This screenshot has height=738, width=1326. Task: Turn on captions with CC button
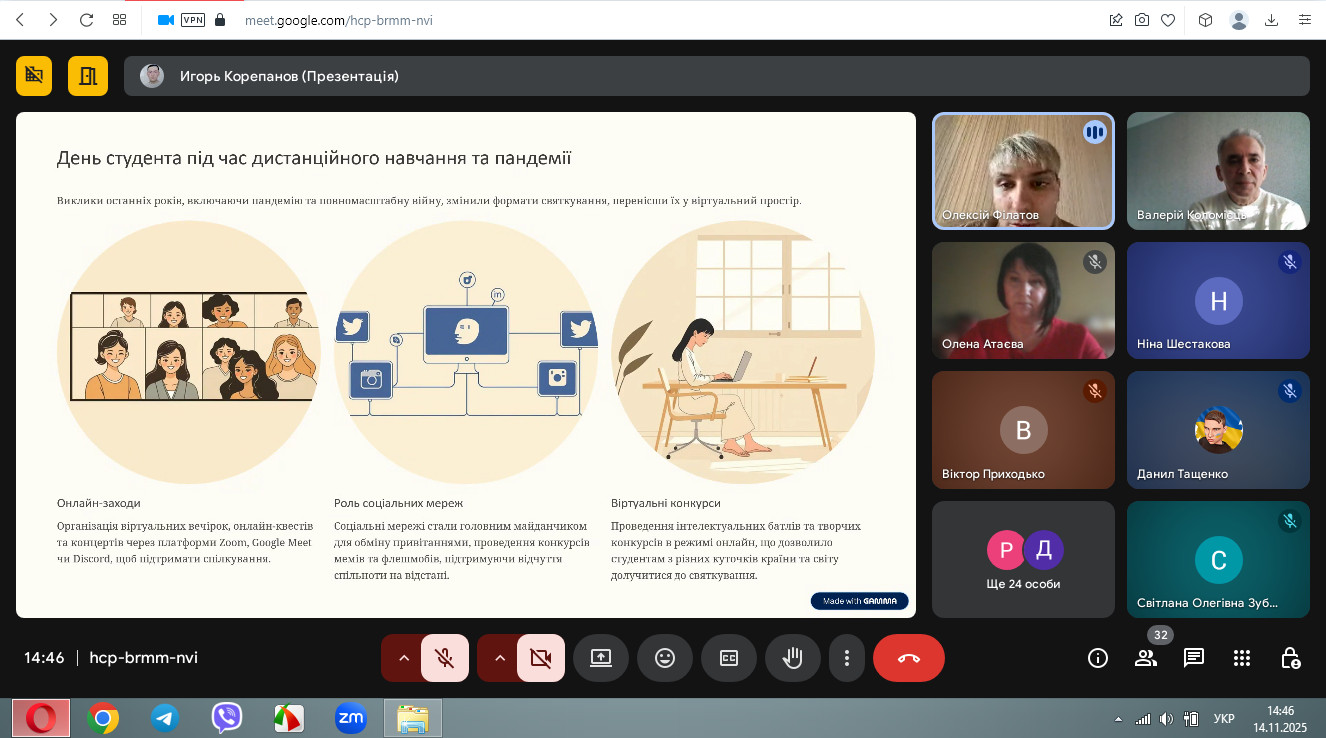728,658
